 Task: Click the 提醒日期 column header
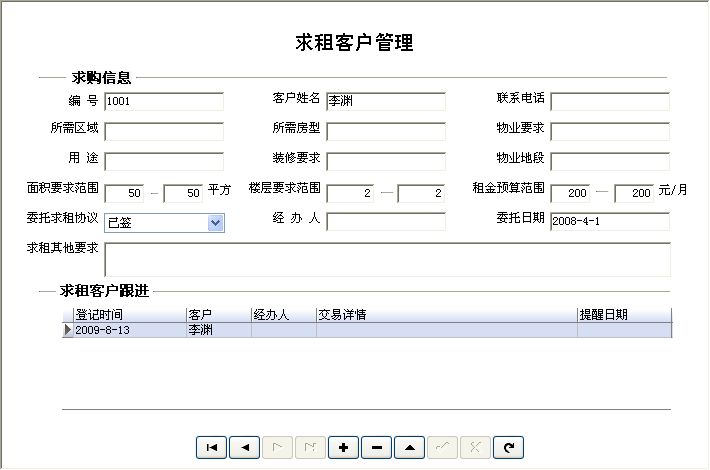click(x=625, y=315)
